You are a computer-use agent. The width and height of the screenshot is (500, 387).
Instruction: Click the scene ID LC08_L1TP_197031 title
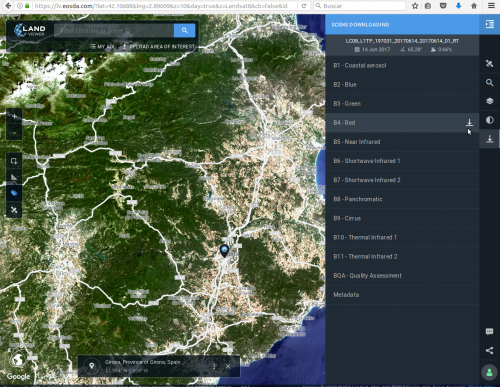pos(402,41)
